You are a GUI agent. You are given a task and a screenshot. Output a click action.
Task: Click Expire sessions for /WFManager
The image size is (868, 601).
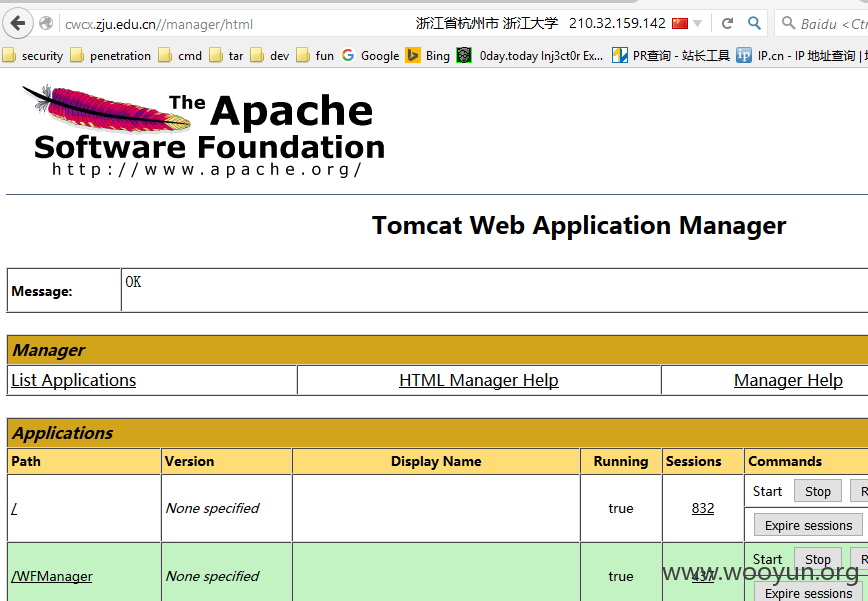[x=808, y=593]
